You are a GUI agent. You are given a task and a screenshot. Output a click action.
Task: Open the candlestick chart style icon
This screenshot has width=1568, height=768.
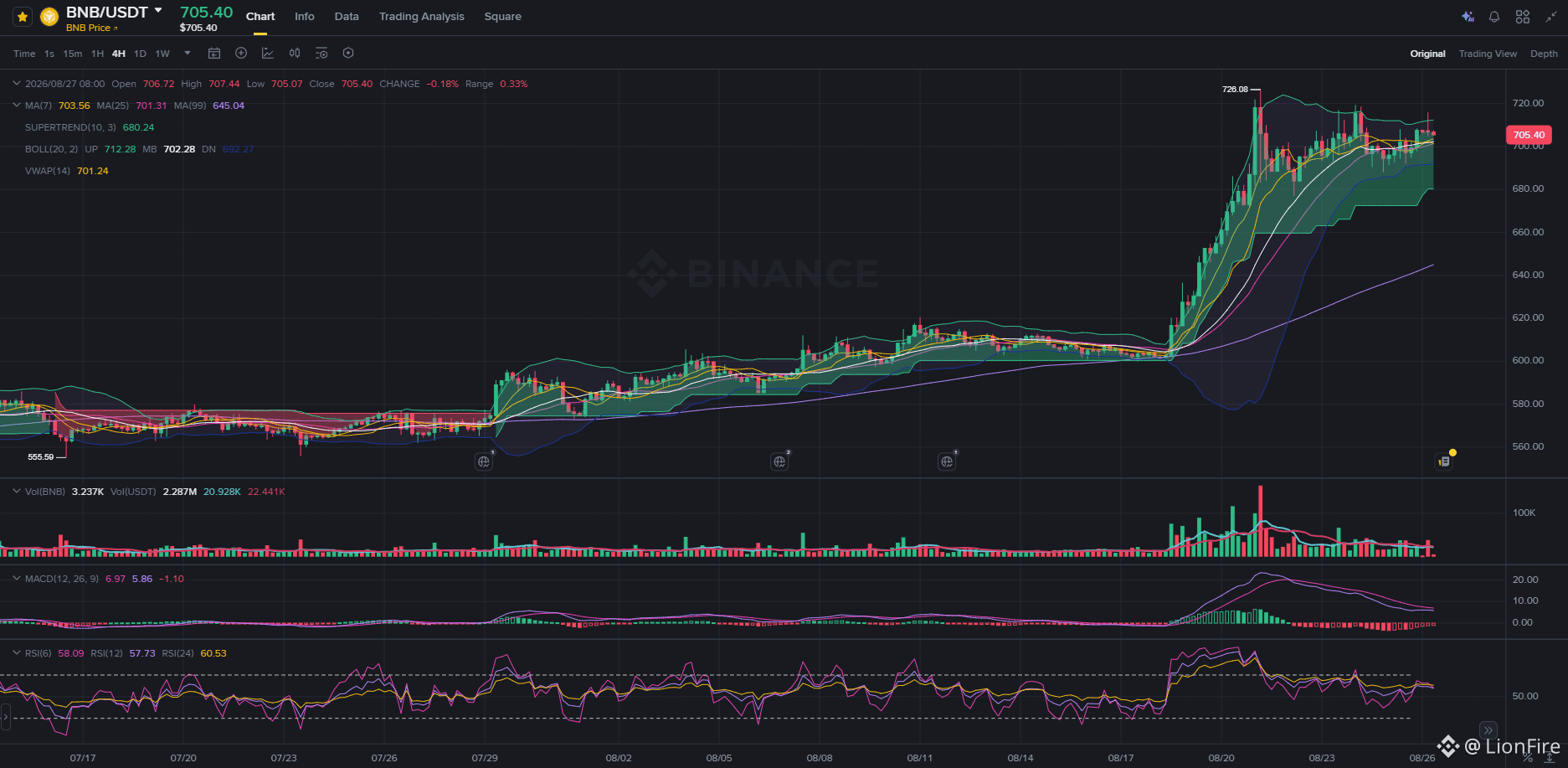point(295,54)
